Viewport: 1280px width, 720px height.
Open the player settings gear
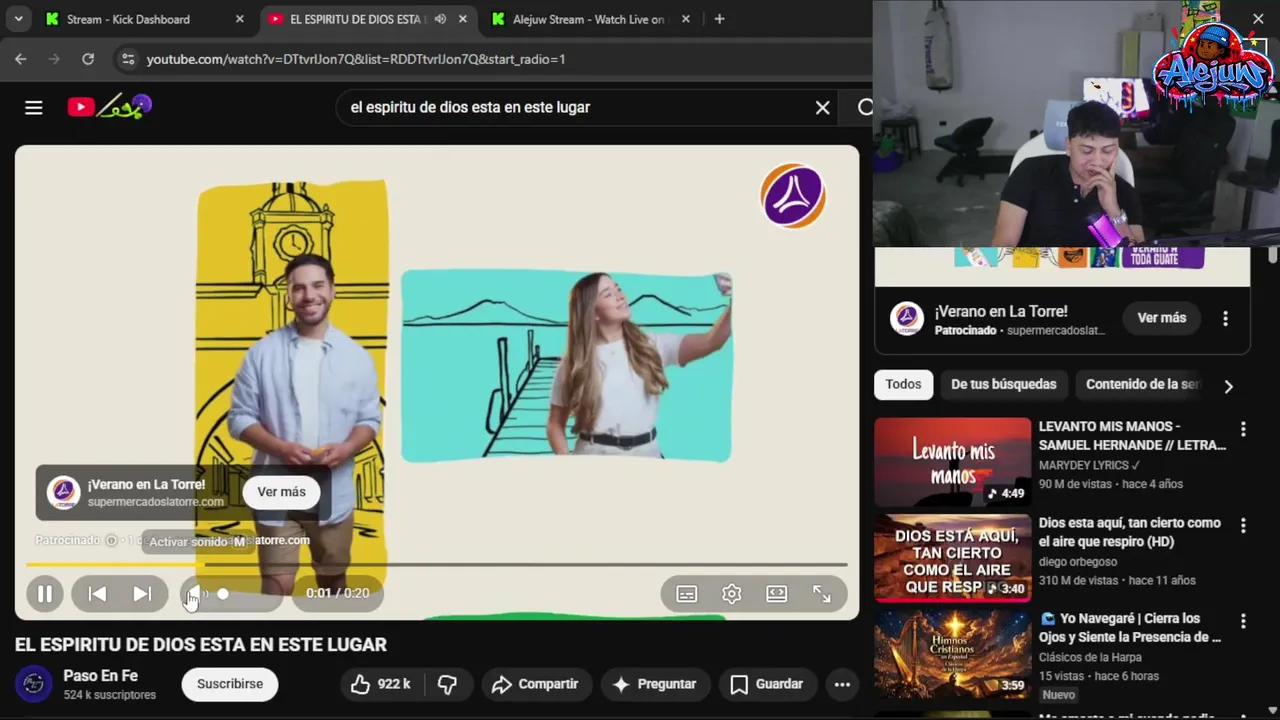click(x=732, y=594)
